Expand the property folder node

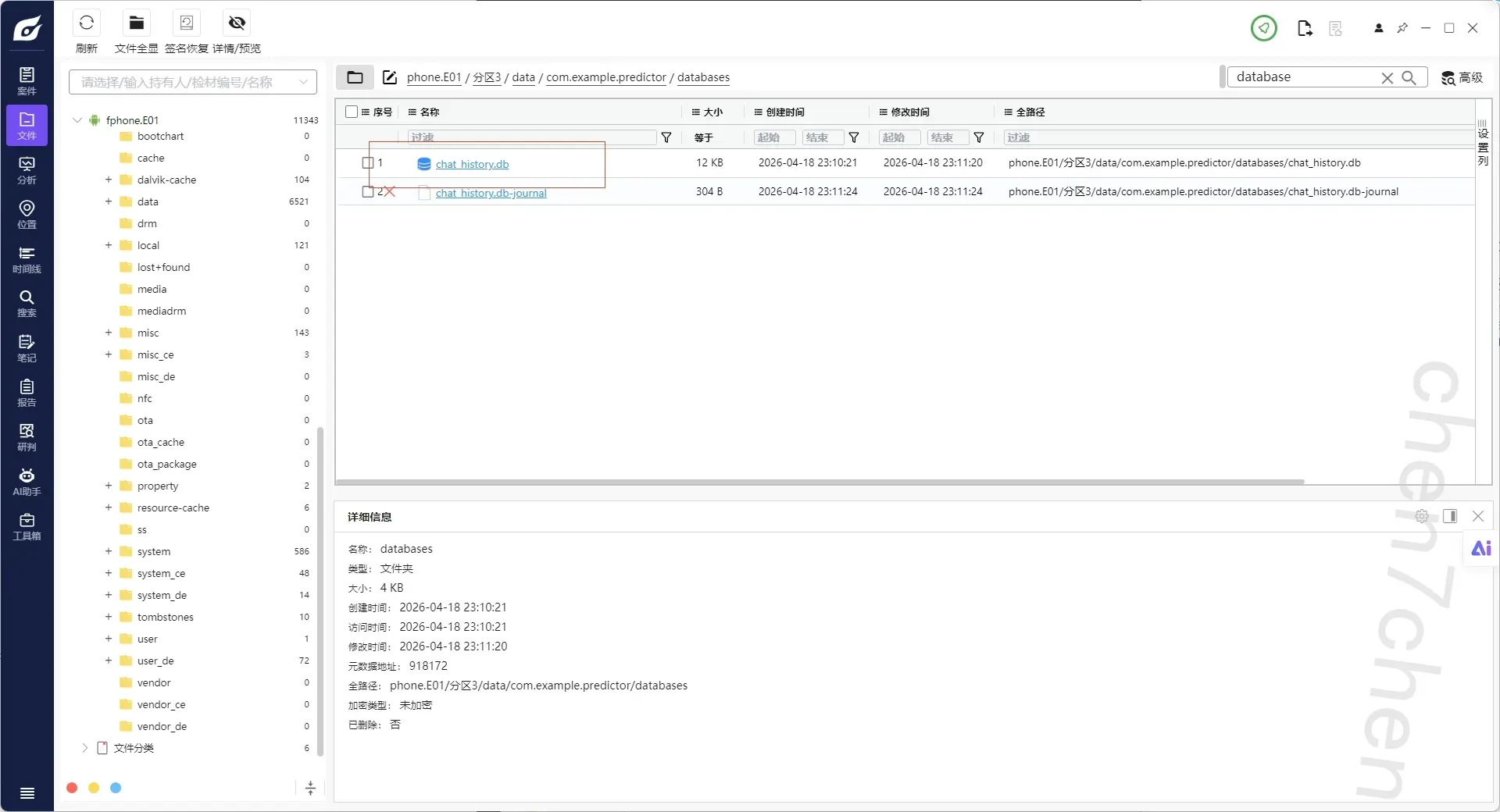click(x=109, y=486)
